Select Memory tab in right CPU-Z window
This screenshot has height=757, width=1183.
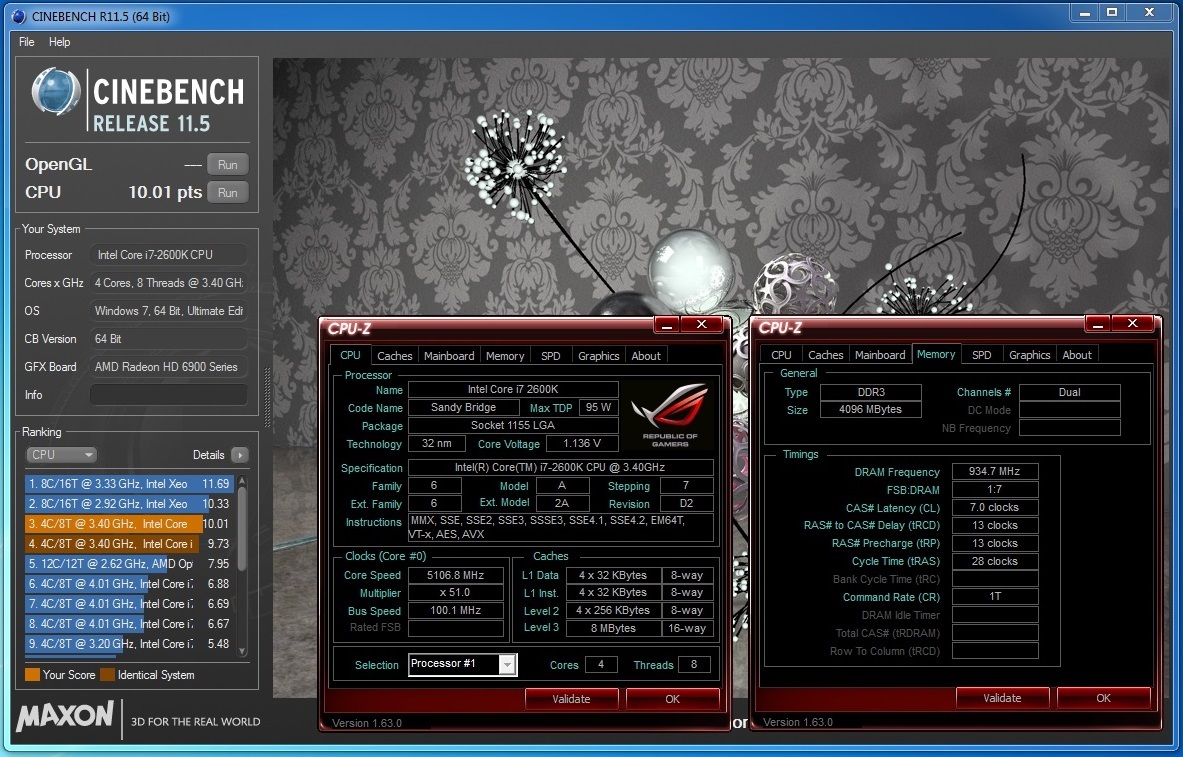pyautogui.click(x=936, y=354)
